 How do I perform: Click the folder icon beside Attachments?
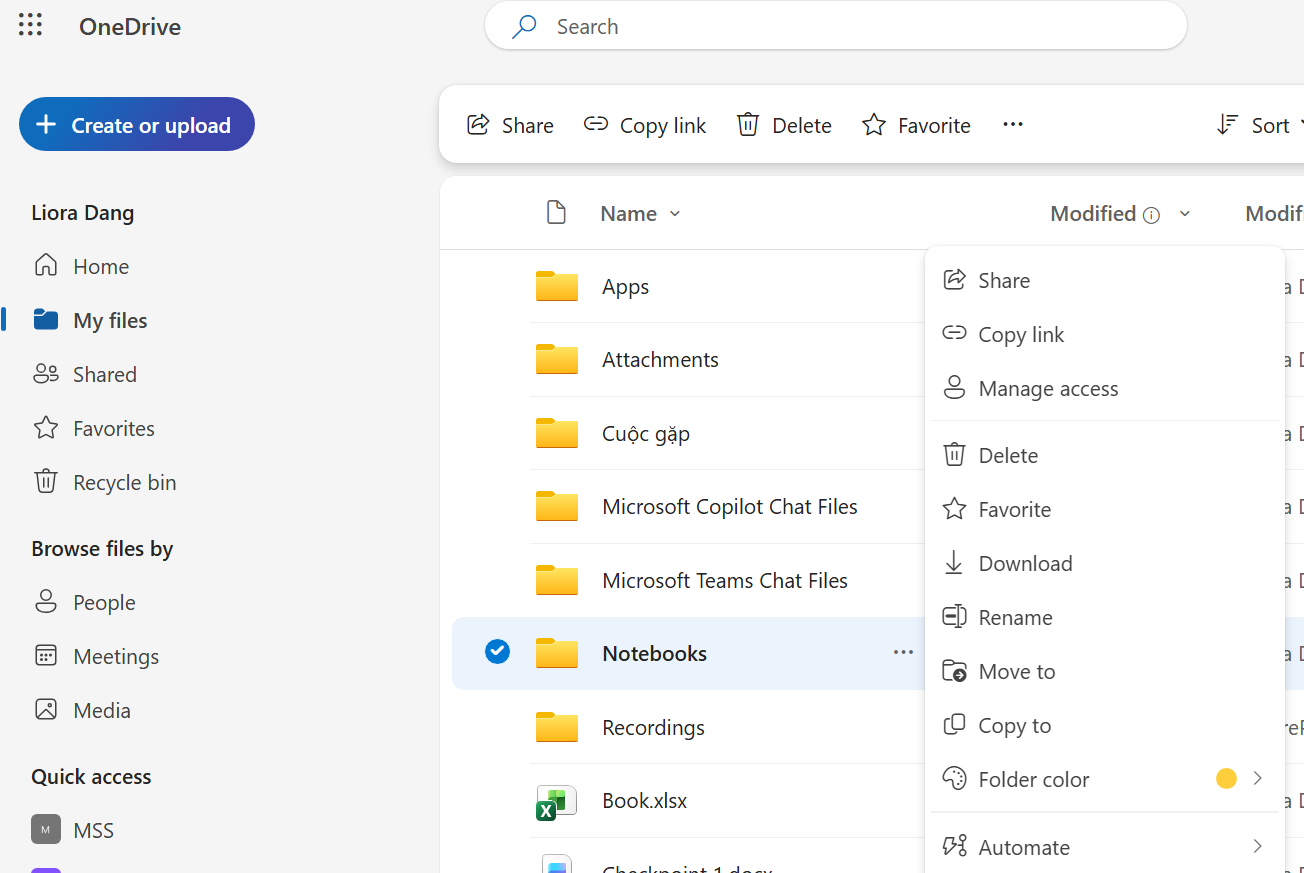(557, 359)
